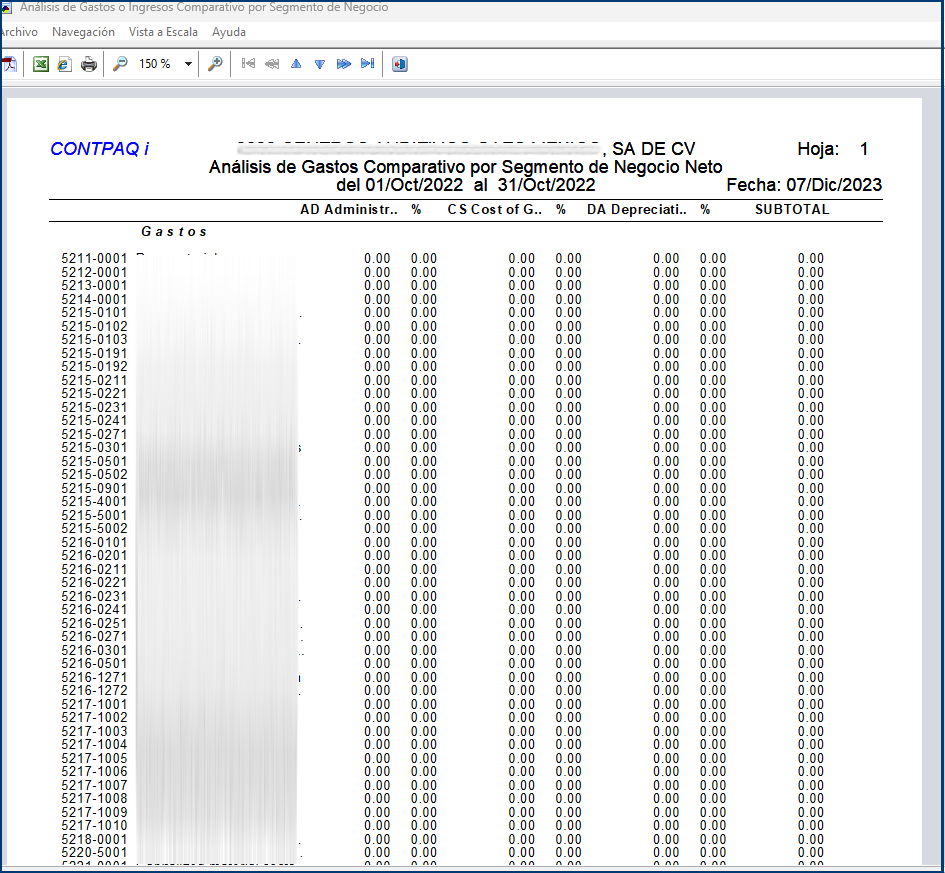
Task: Select account code 5212-0001
Action: point(95,272)
